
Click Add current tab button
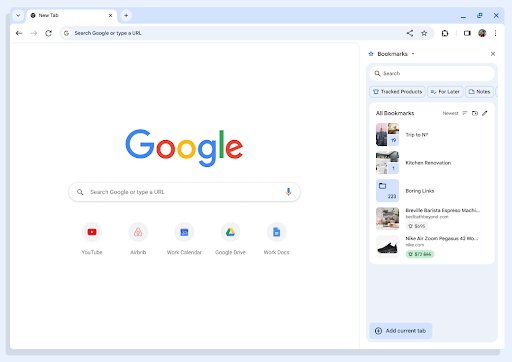401,331
